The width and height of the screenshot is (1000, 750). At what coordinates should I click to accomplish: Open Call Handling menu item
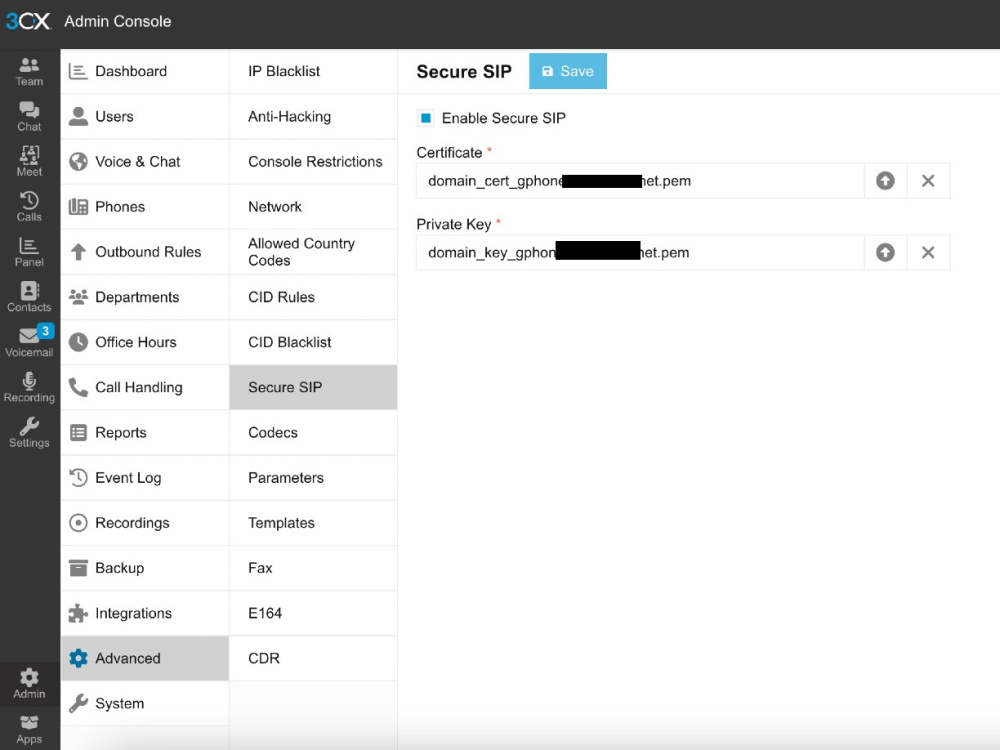145,387
